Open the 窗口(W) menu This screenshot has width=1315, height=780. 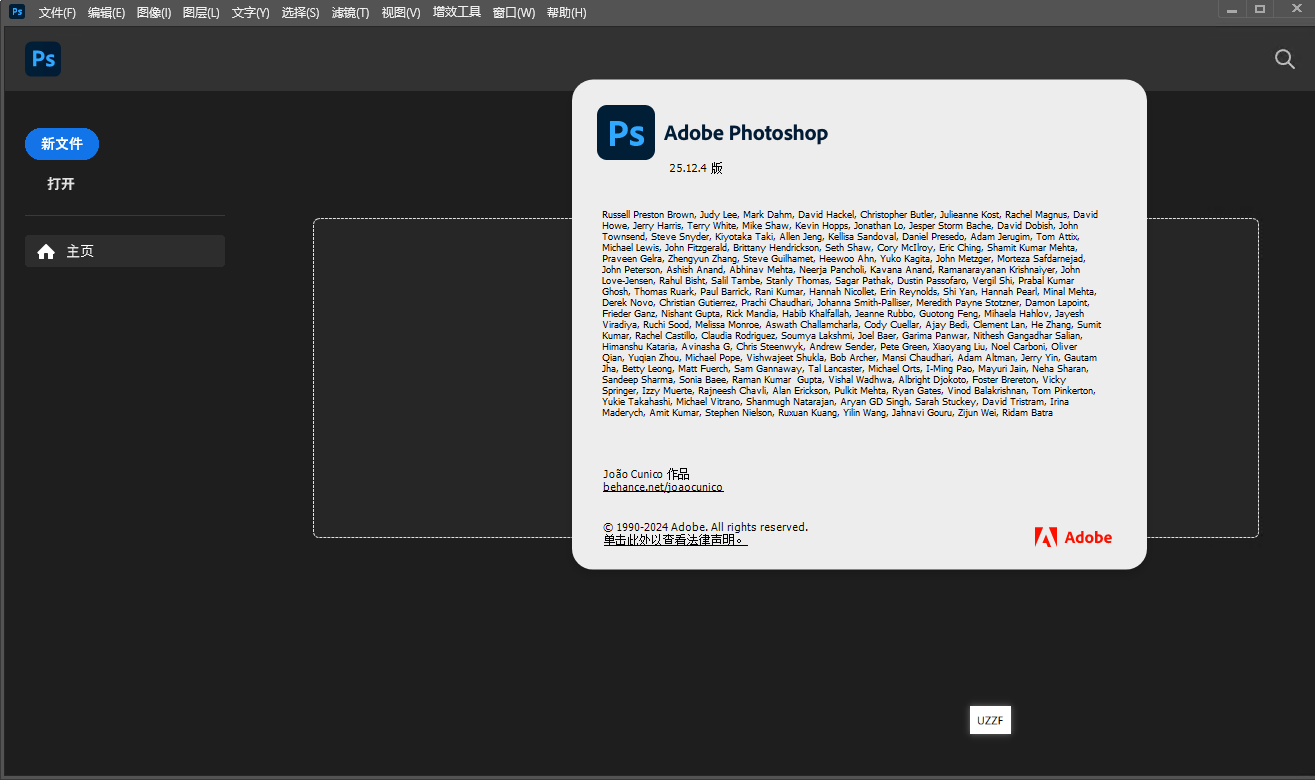[x=514, y=13]
